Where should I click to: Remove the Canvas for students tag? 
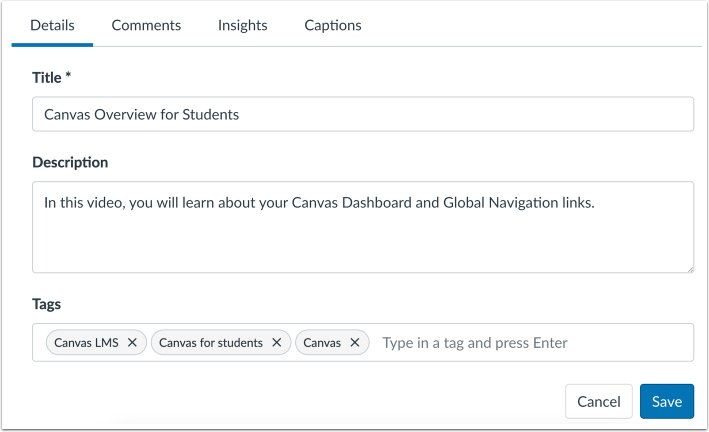point(277,343)
